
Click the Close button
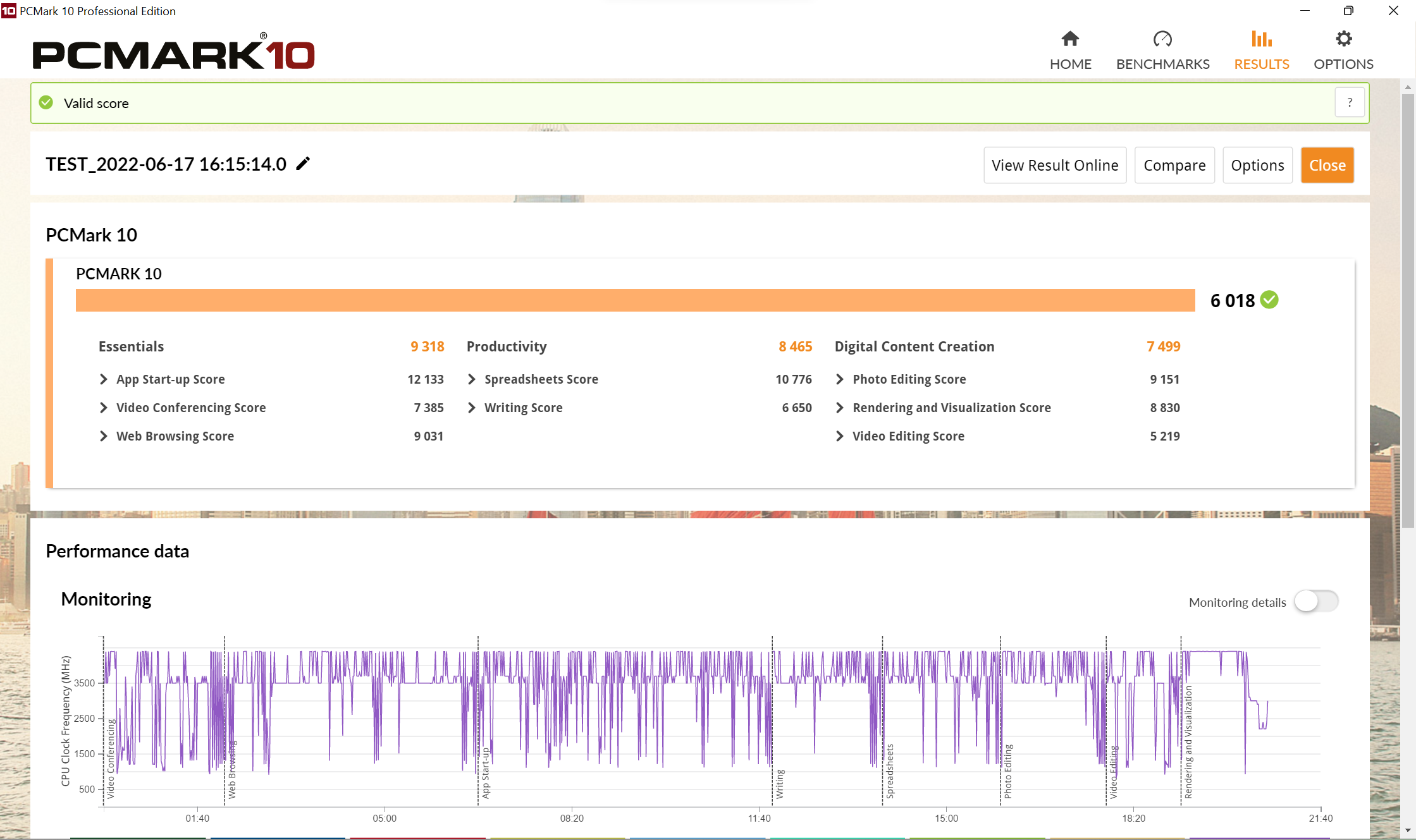1327,165
